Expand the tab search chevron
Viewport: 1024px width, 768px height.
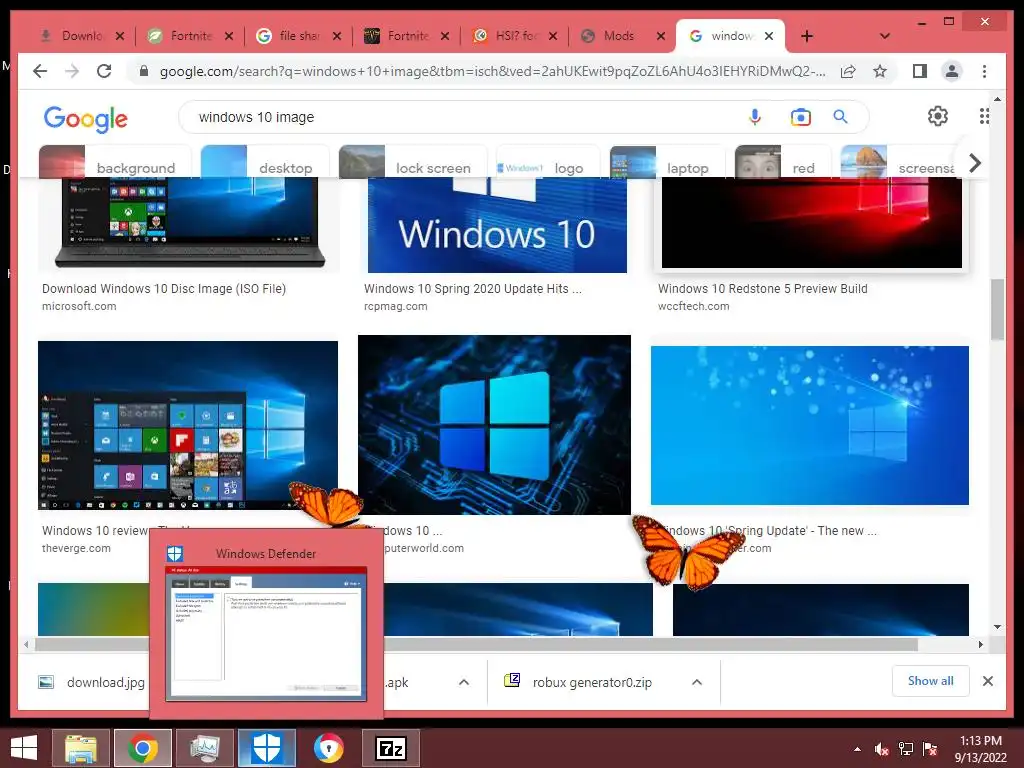click(885, 36)
